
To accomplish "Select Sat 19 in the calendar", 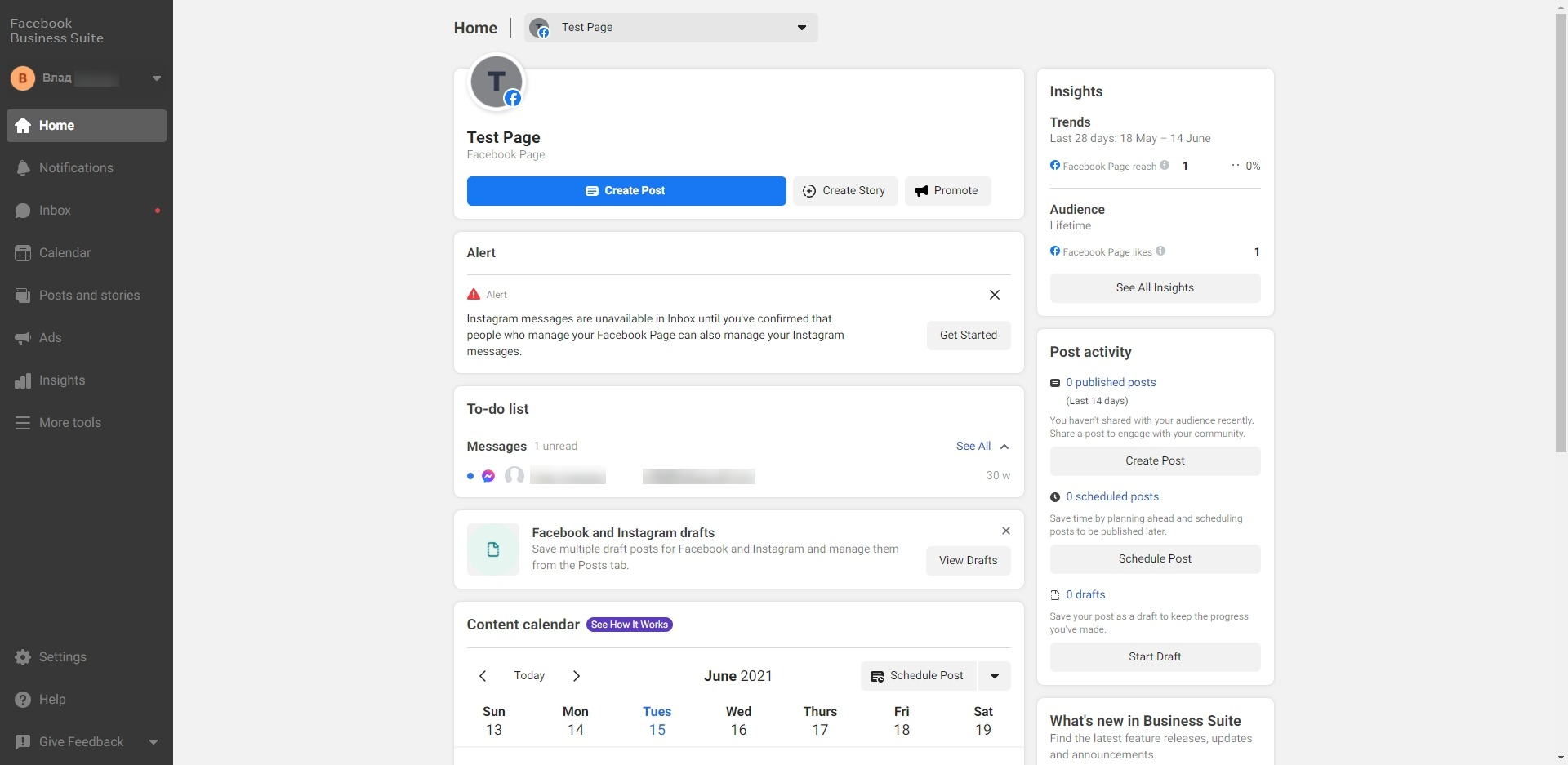I will pyautogui.click(x=983, y=721).
